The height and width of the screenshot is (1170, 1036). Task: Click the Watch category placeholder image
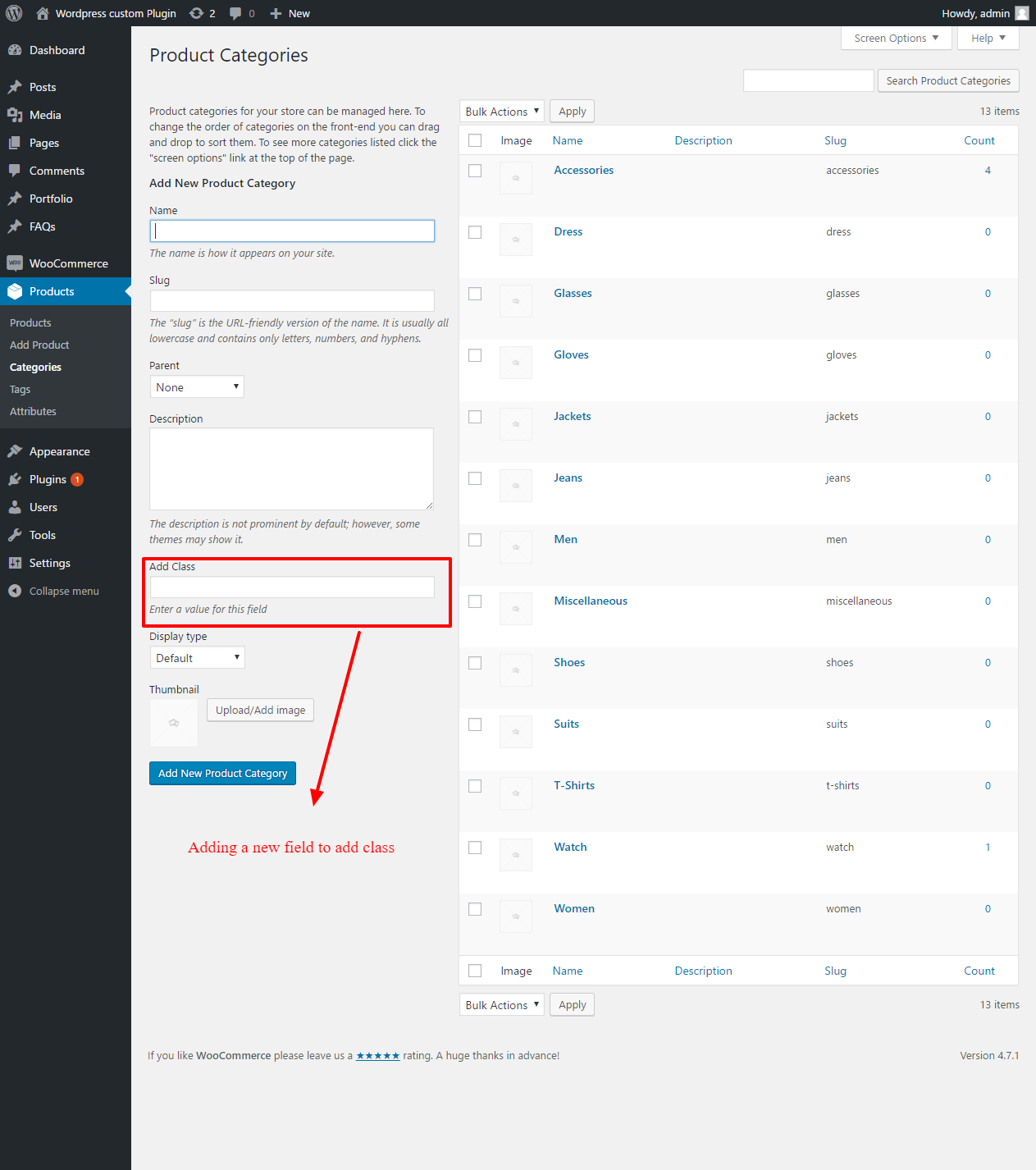pos(516,855)
